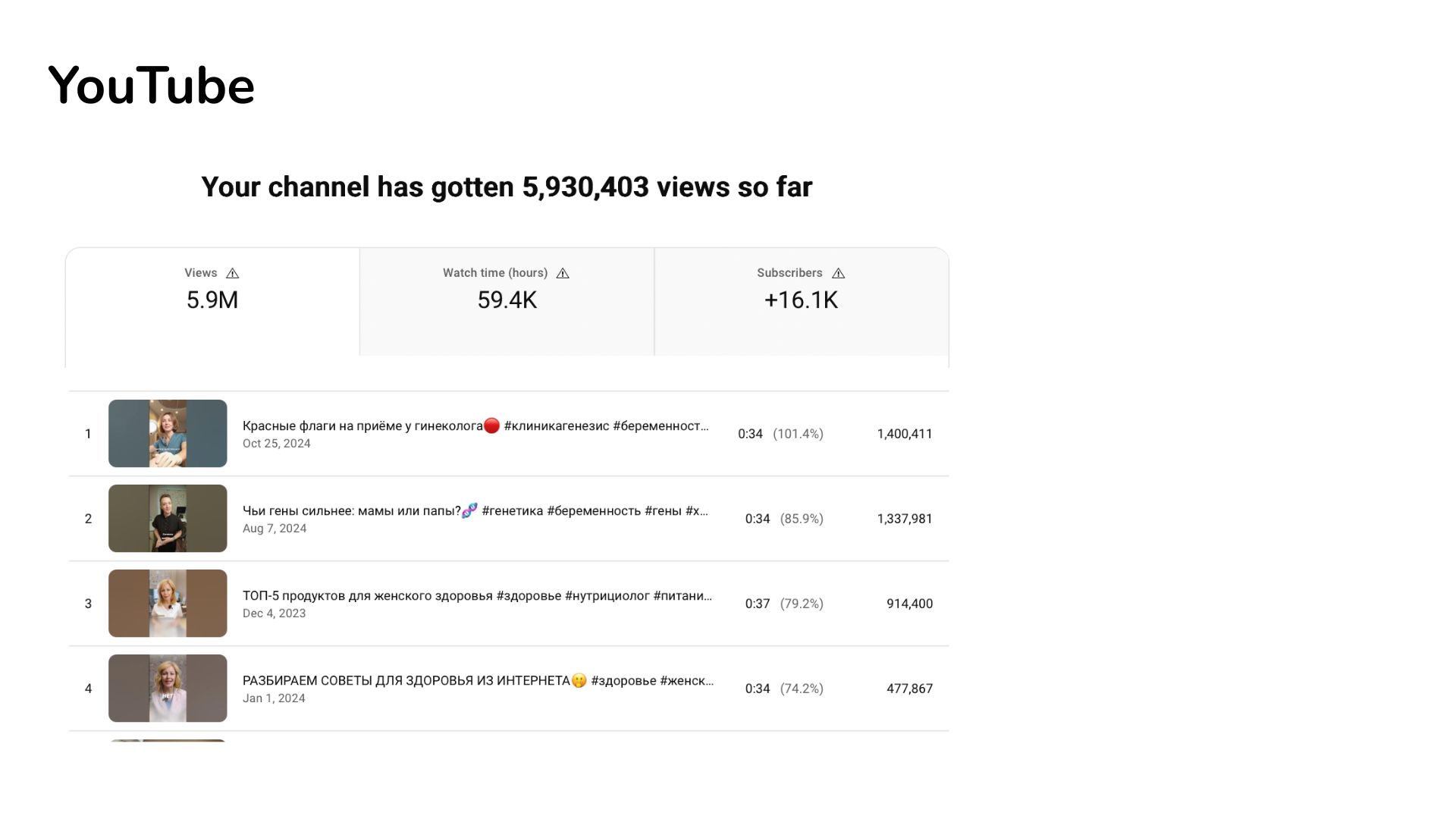Click the Subscribers warning triangle icon

click(838, 273)
